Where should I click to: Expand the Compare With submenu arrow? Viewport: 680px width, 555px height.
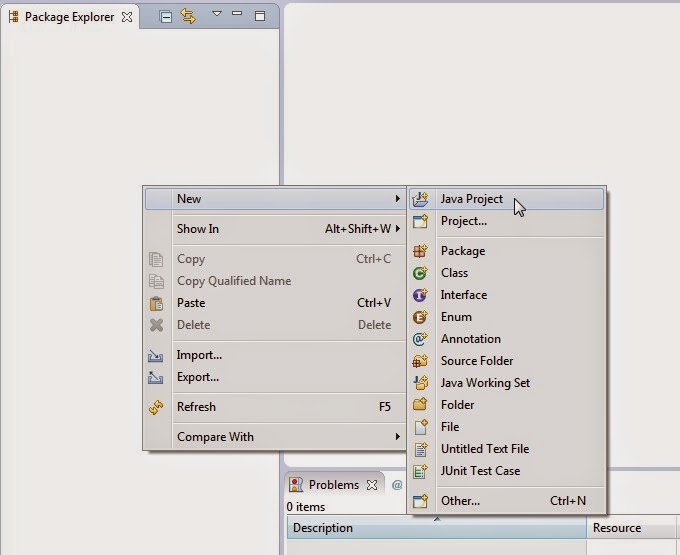point(397,437)
